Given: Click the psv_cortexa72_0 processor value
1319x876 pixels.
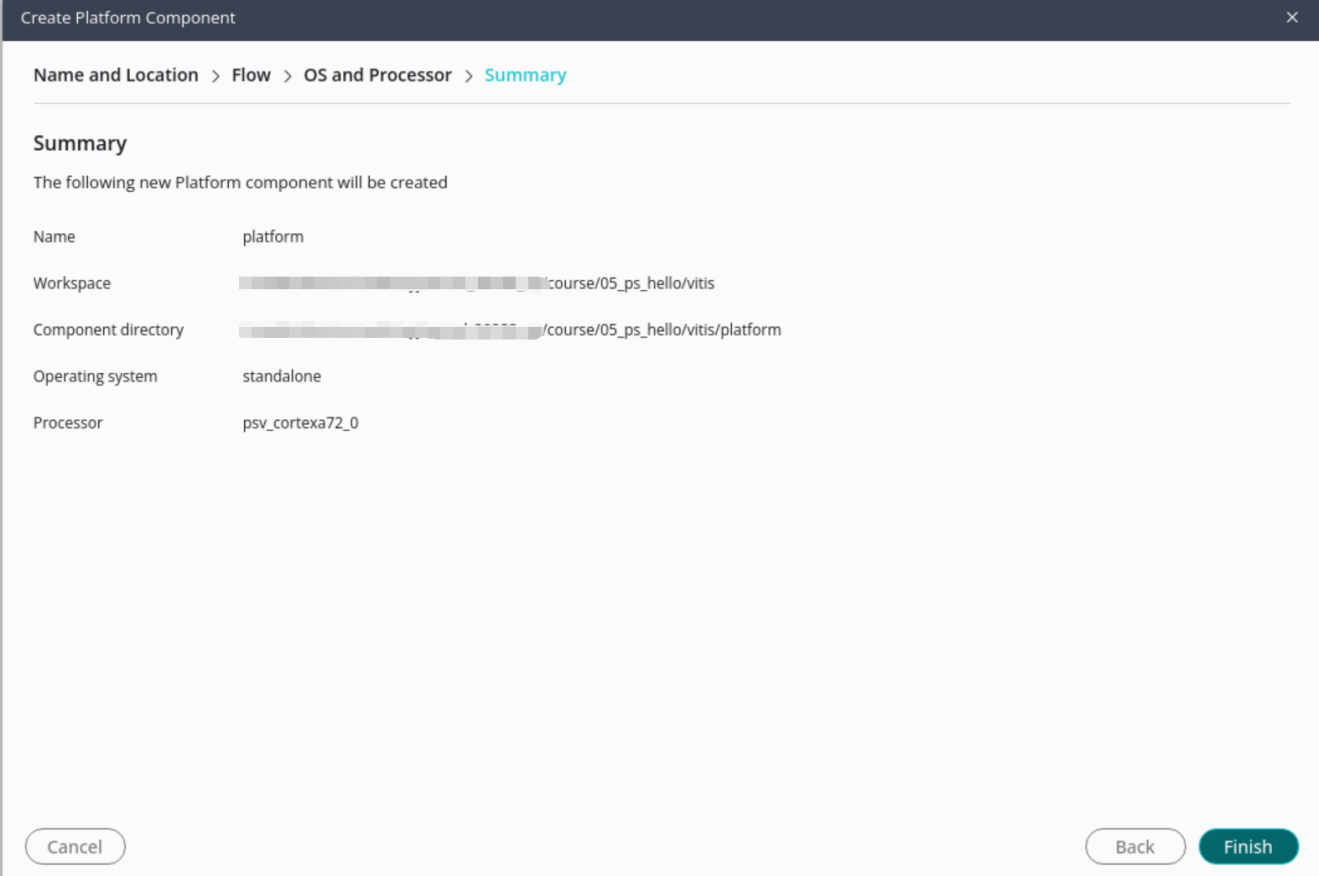Looking at the screenshot, I should click(300, 423).
